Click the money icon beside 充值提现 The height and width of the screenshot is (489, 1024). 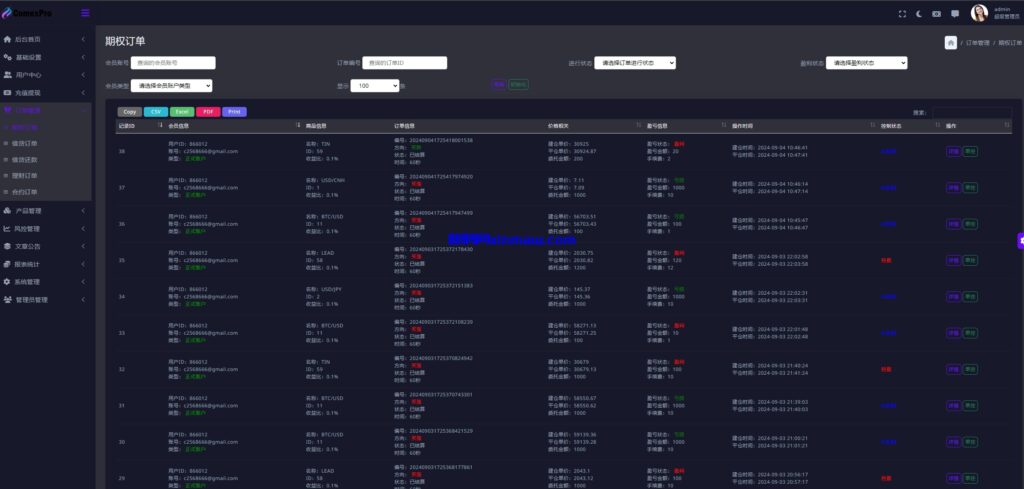pos(7,93)
